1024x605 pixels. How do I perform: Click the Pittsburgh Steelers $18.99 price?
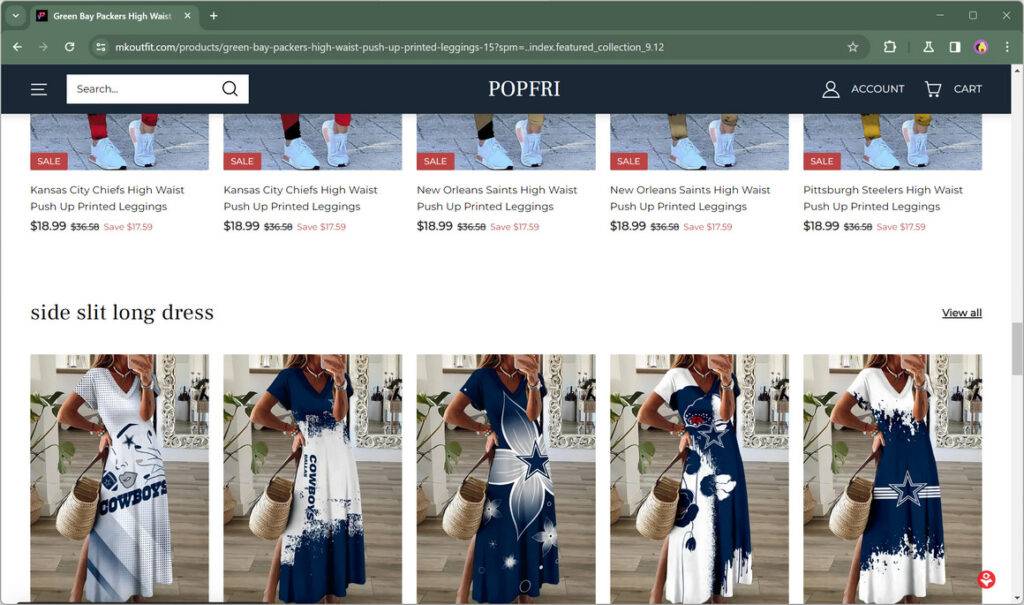[x=821, y=226]
